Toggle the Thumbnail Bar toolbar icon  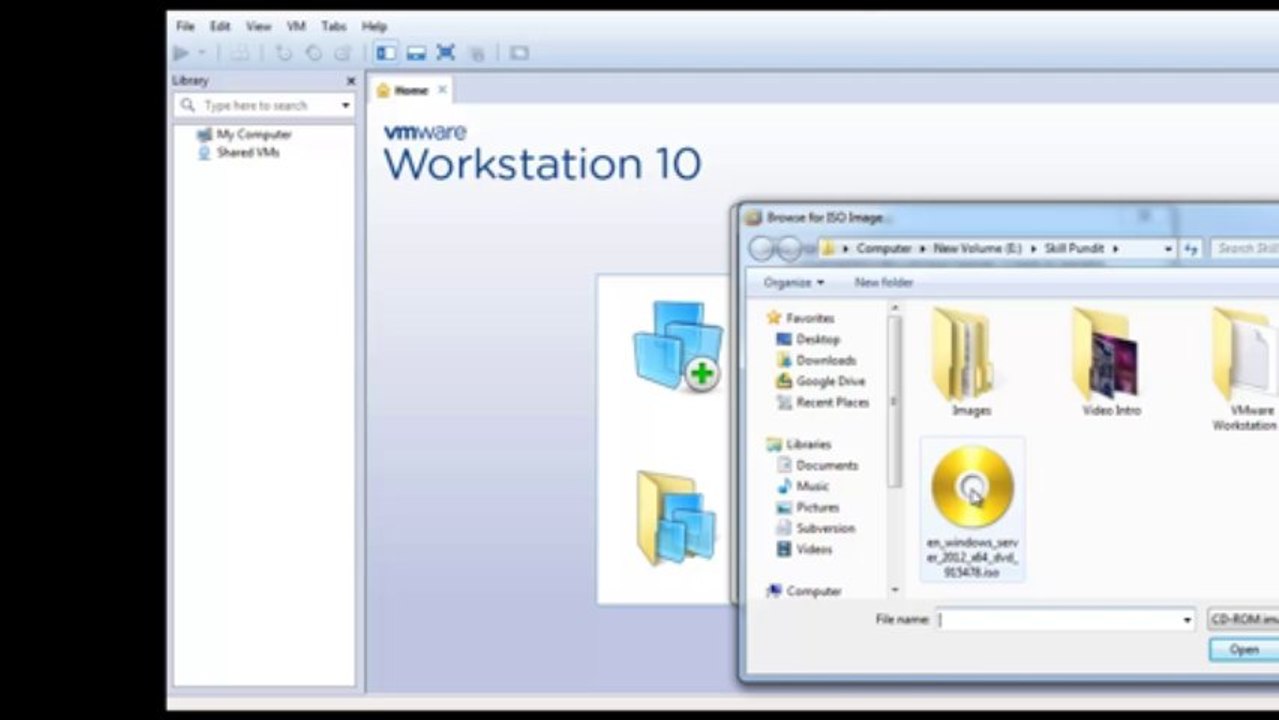coord(416,53)
